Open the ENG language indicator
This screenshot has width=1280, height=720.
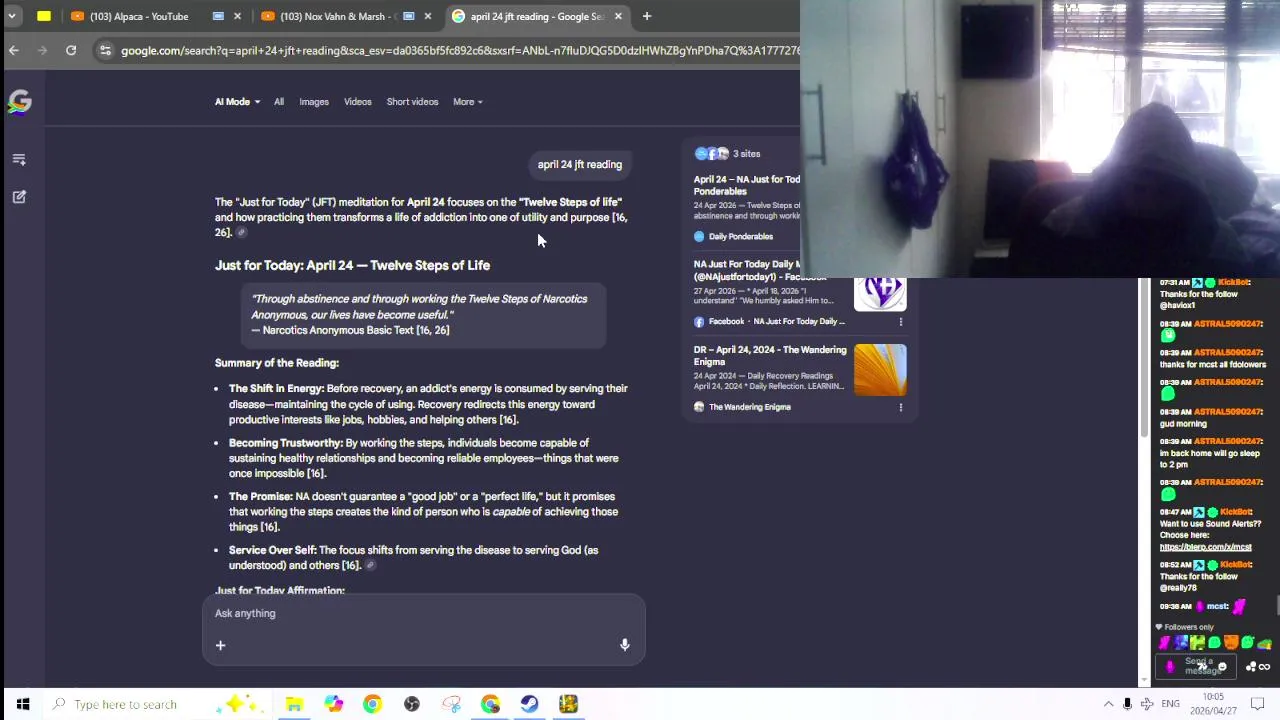tap(1170, 705)
